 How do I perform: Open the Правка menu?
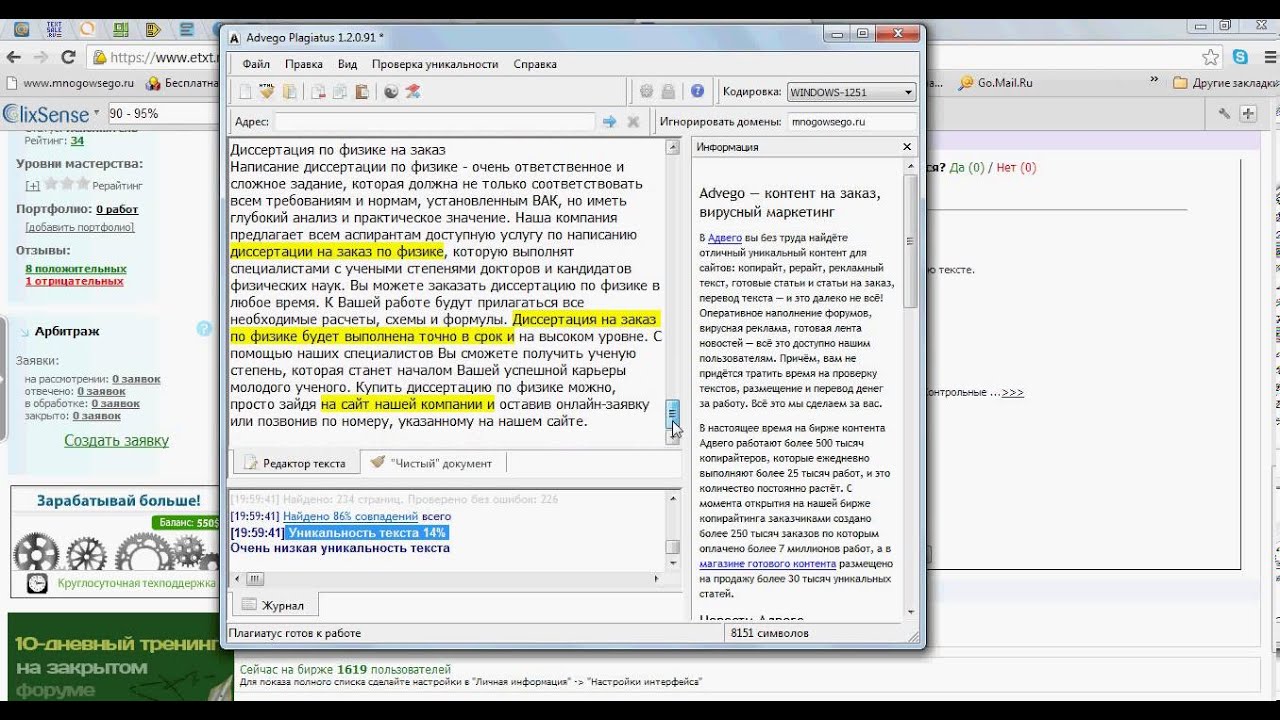tap(303, 64)
